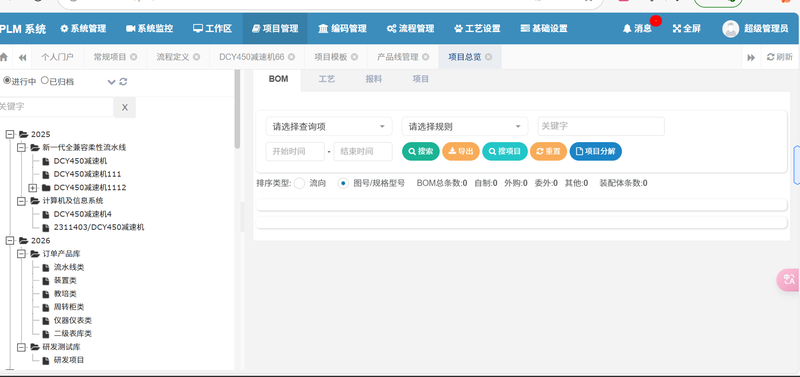Select 2311403/DCY450减速机 tree item
This screenshot has width=800, height=377.
99,227
